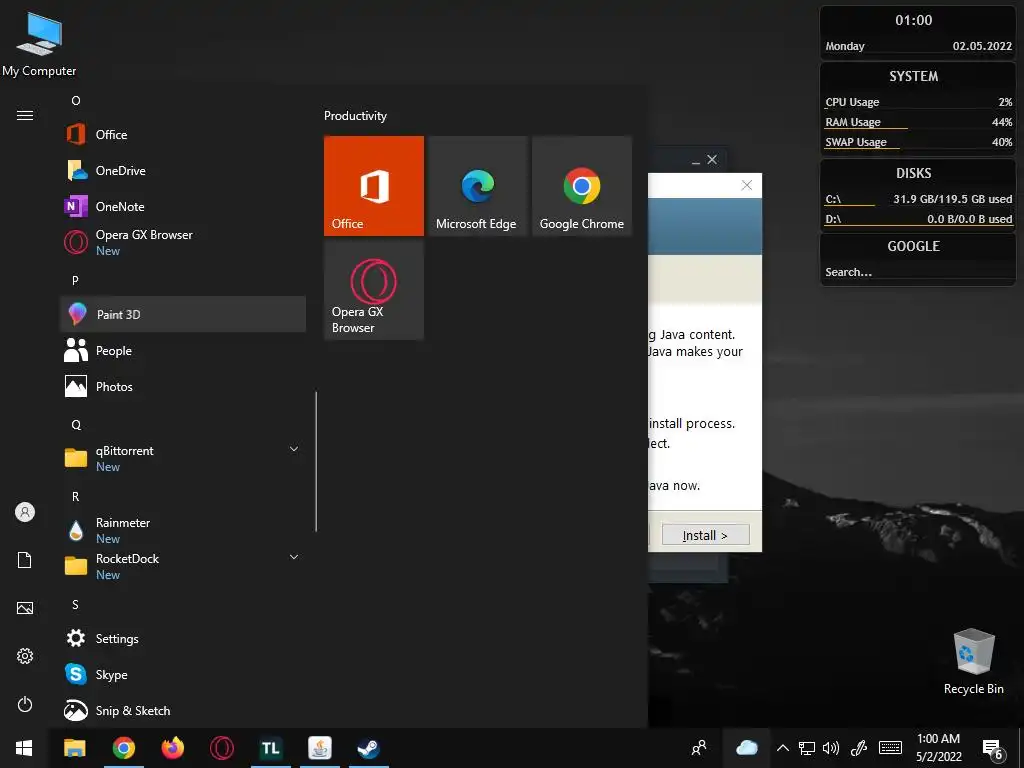This screenshot has height=768, width=1024.
Task: Open File Explorer from the taskbar
Action: pos(74,748)
